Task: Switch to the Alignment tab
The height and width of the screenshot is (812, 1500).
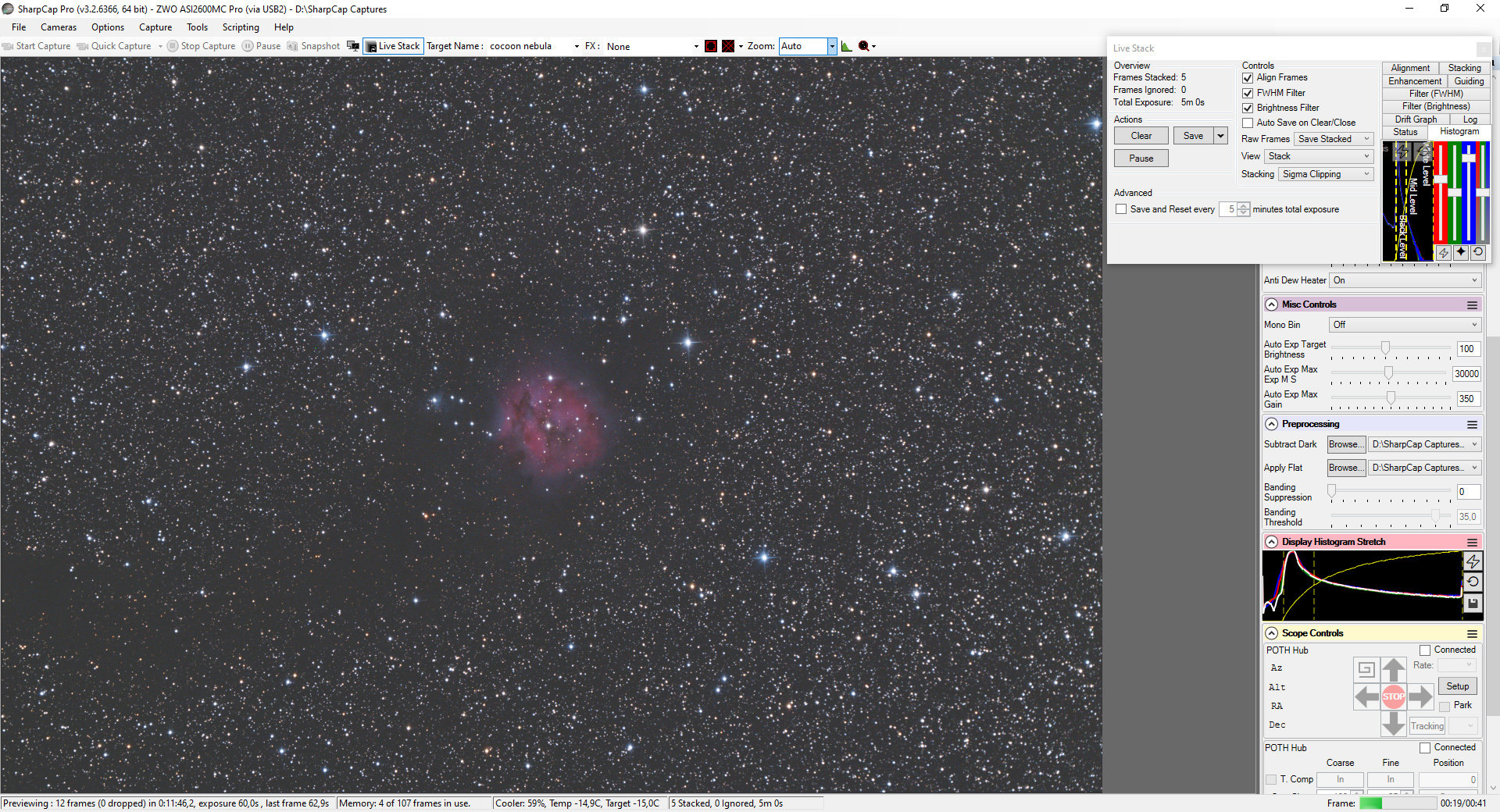Action: click(x=1410, y=68)
